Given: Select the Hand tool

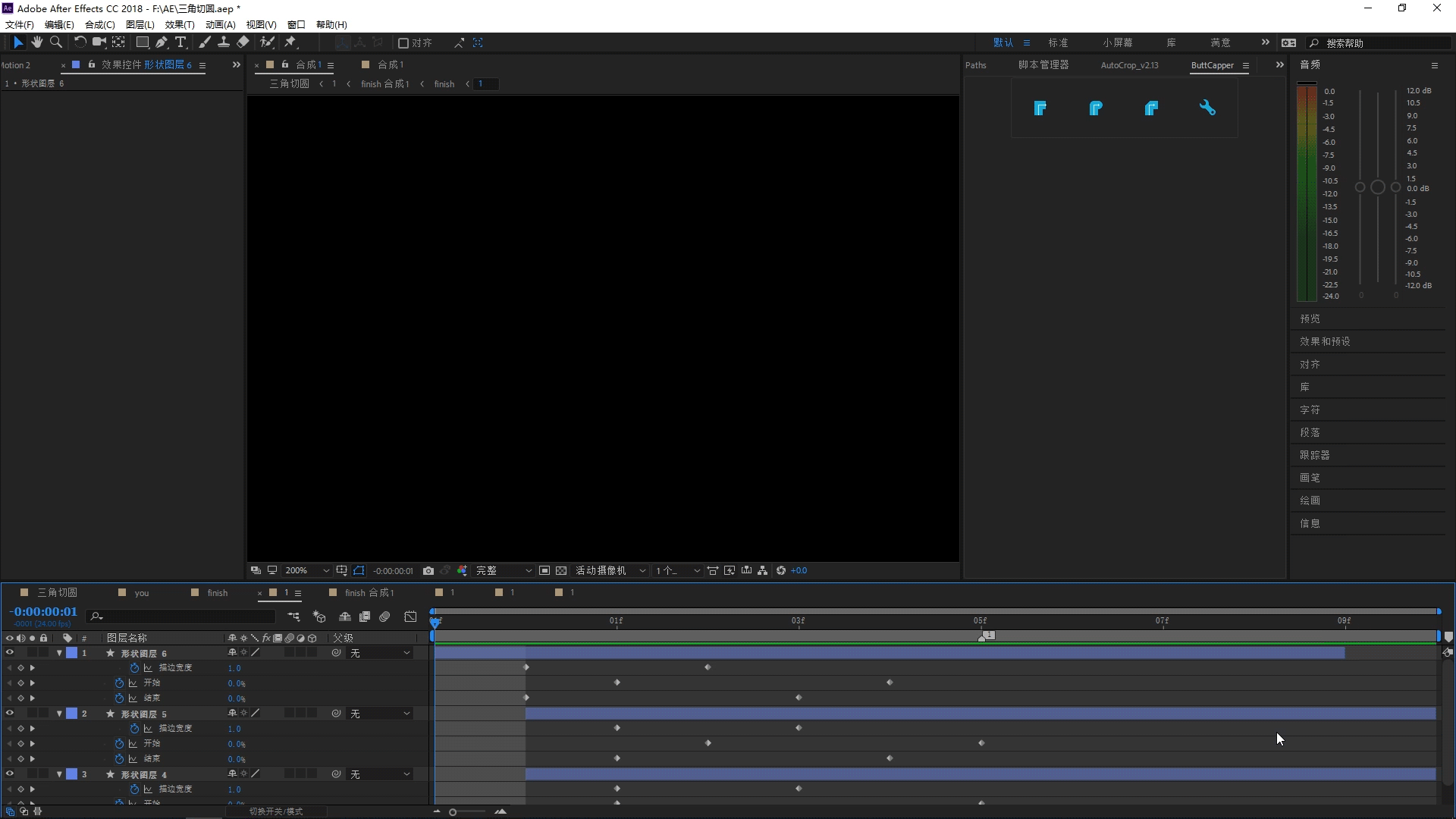Looking at the screenshot, I should coord(36,42).
